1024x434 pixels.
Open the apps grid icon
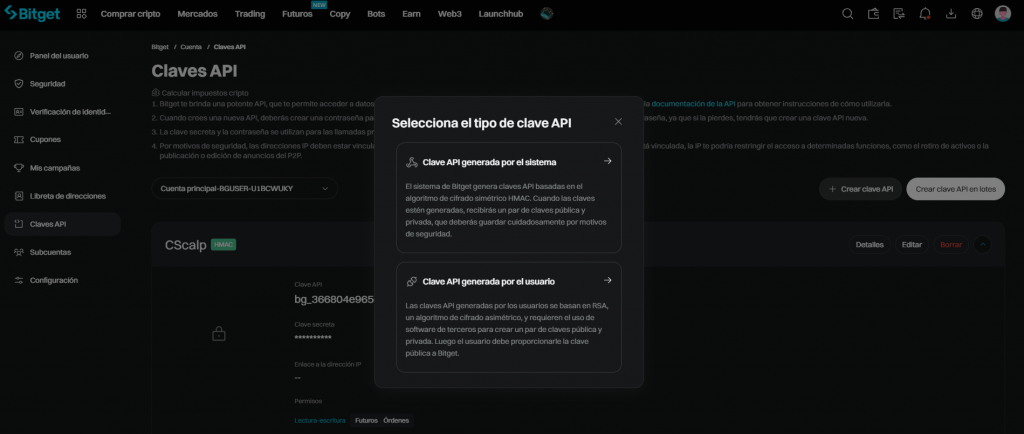tap(81, 14)
